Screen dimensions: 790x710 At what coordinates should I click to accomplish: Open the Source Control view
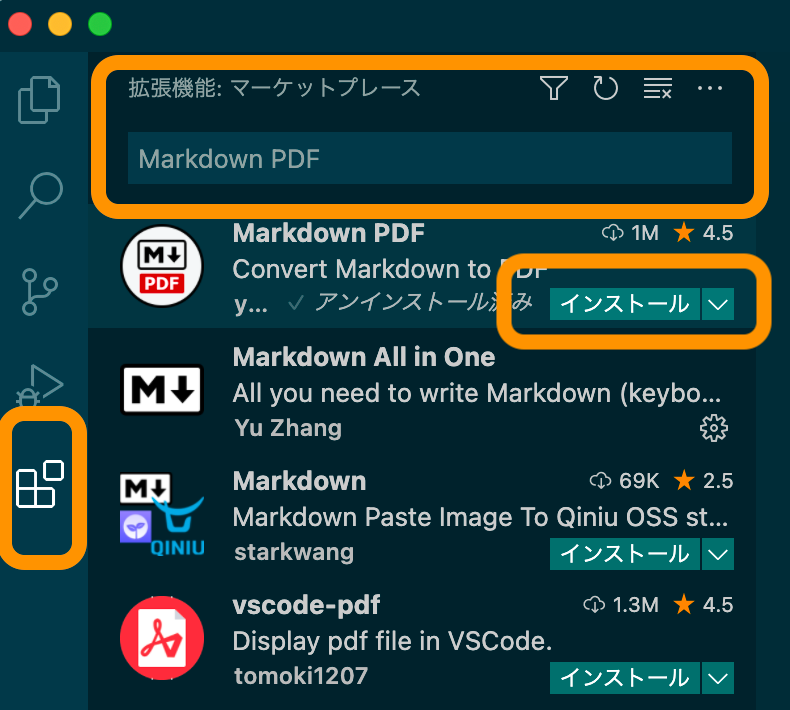coord(40,292)
